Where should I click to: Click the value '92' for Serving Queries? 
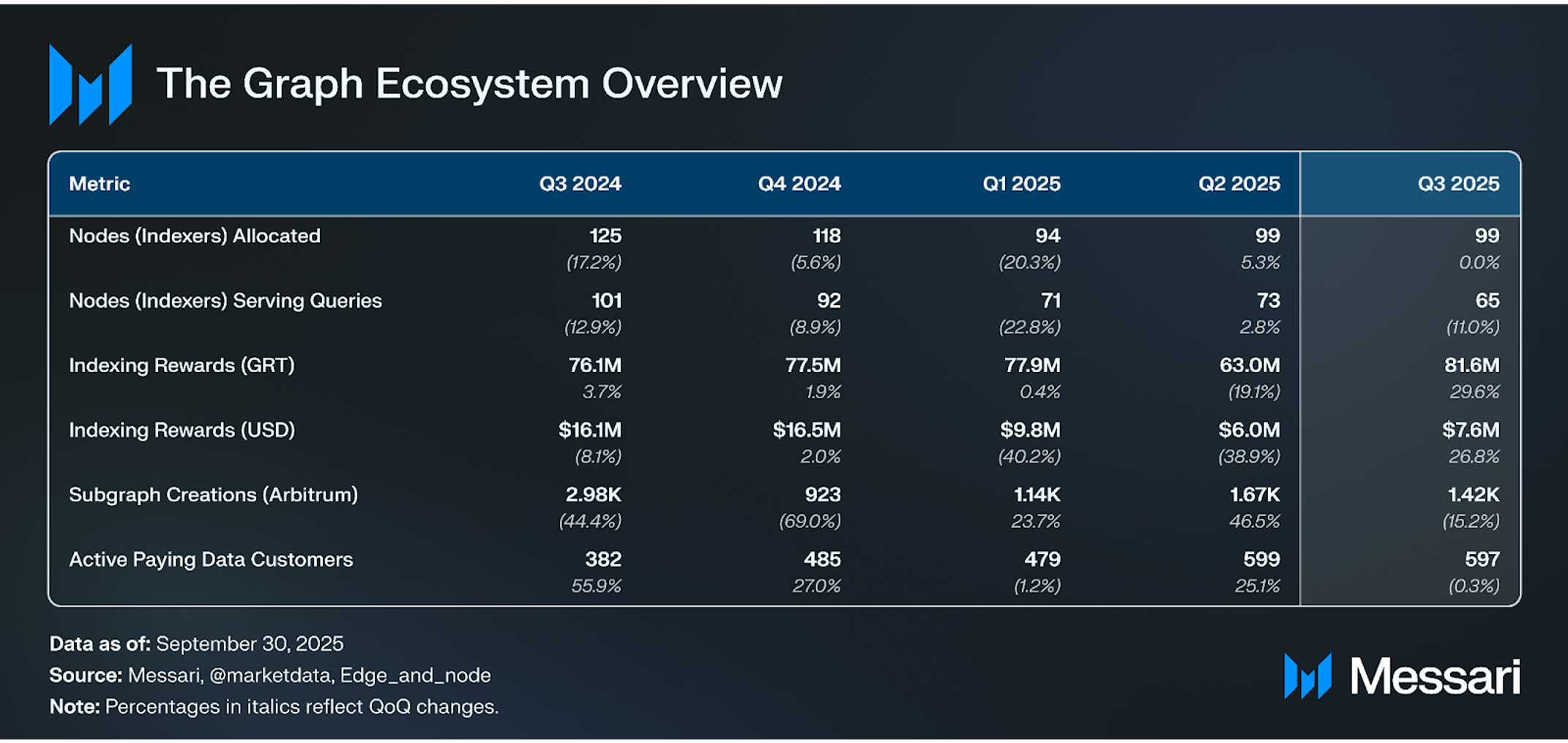tap(829, 300)
